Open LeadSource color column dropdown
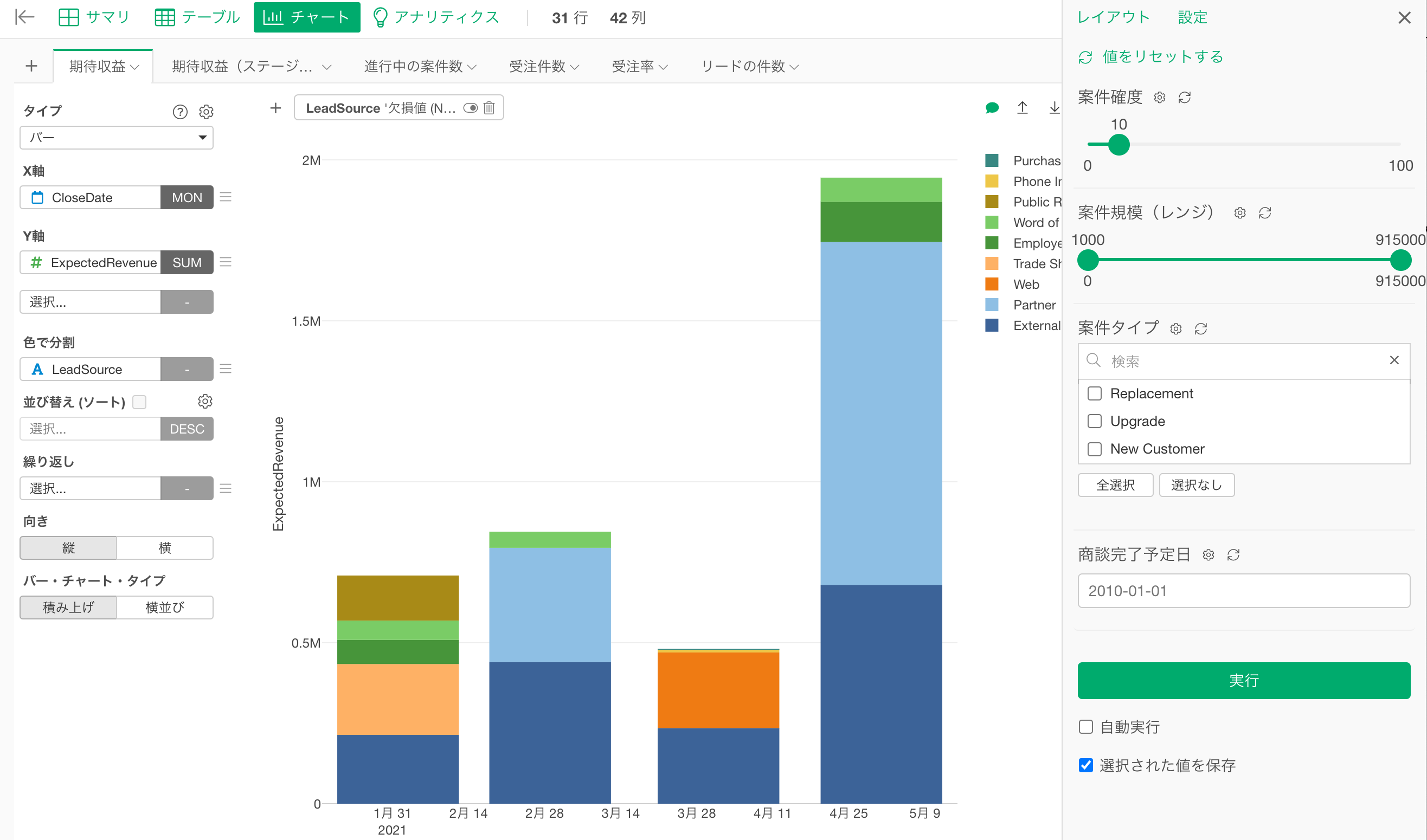 (91, 369)
